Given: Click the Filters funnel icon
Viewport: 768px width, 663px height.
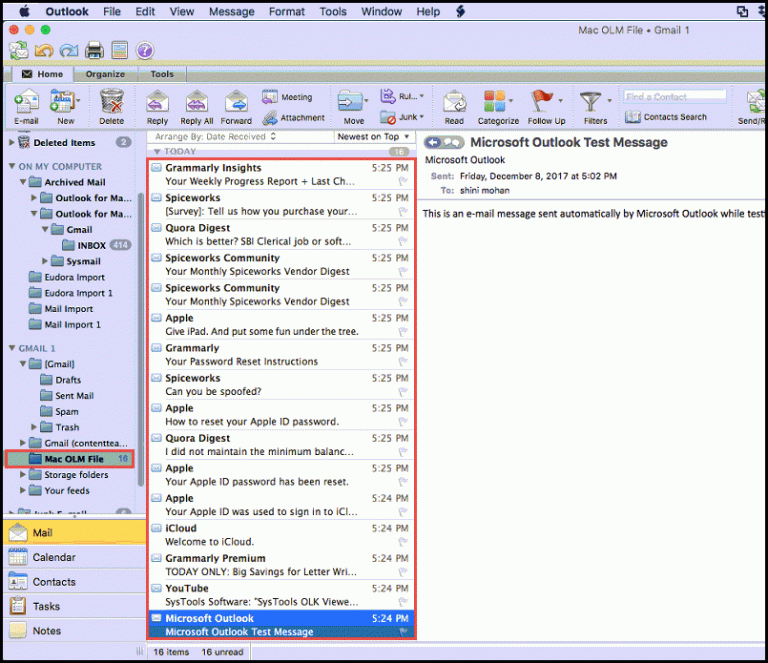Looking at the screenshot, I should pos(595,107).
